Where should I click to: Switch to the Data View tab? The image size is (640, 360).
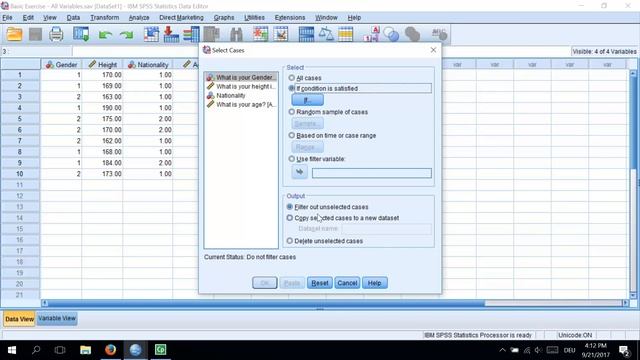pos(19,319)
